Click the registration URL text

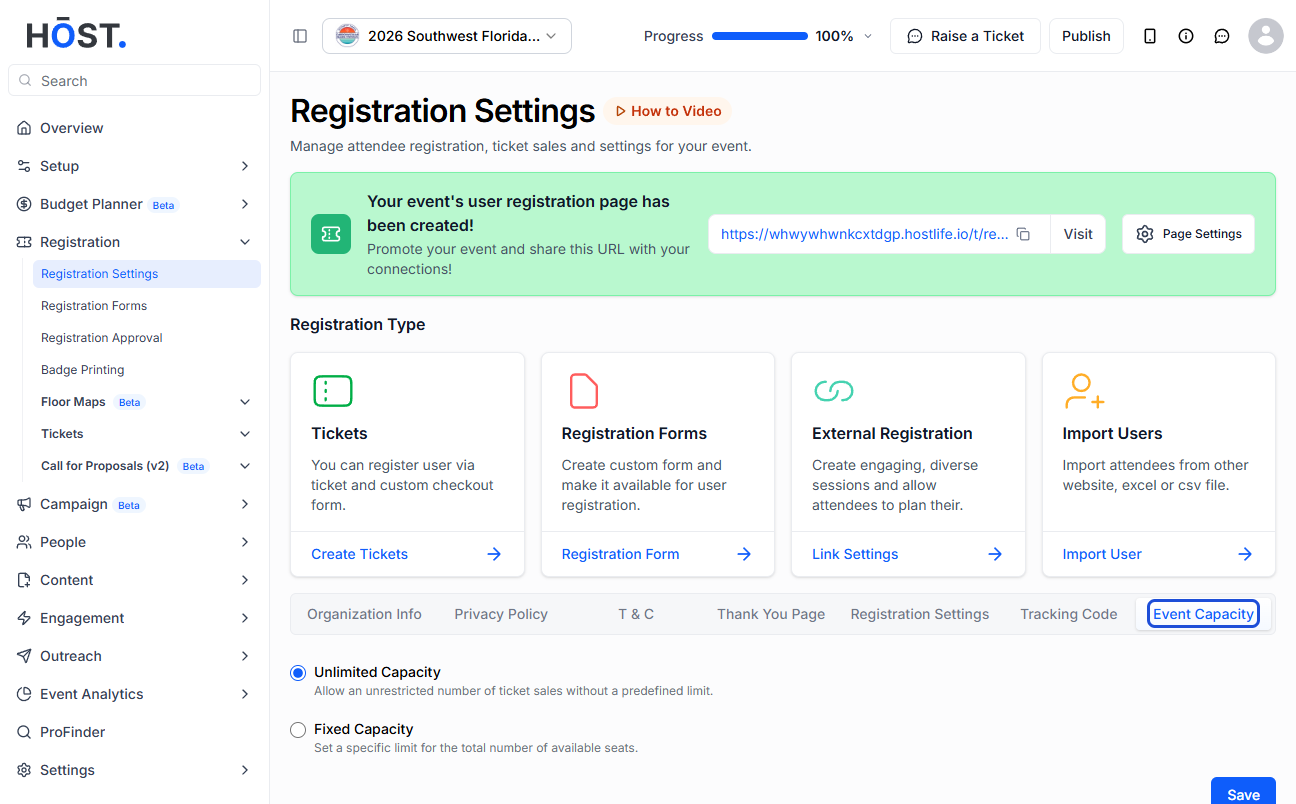click(864, 234)
